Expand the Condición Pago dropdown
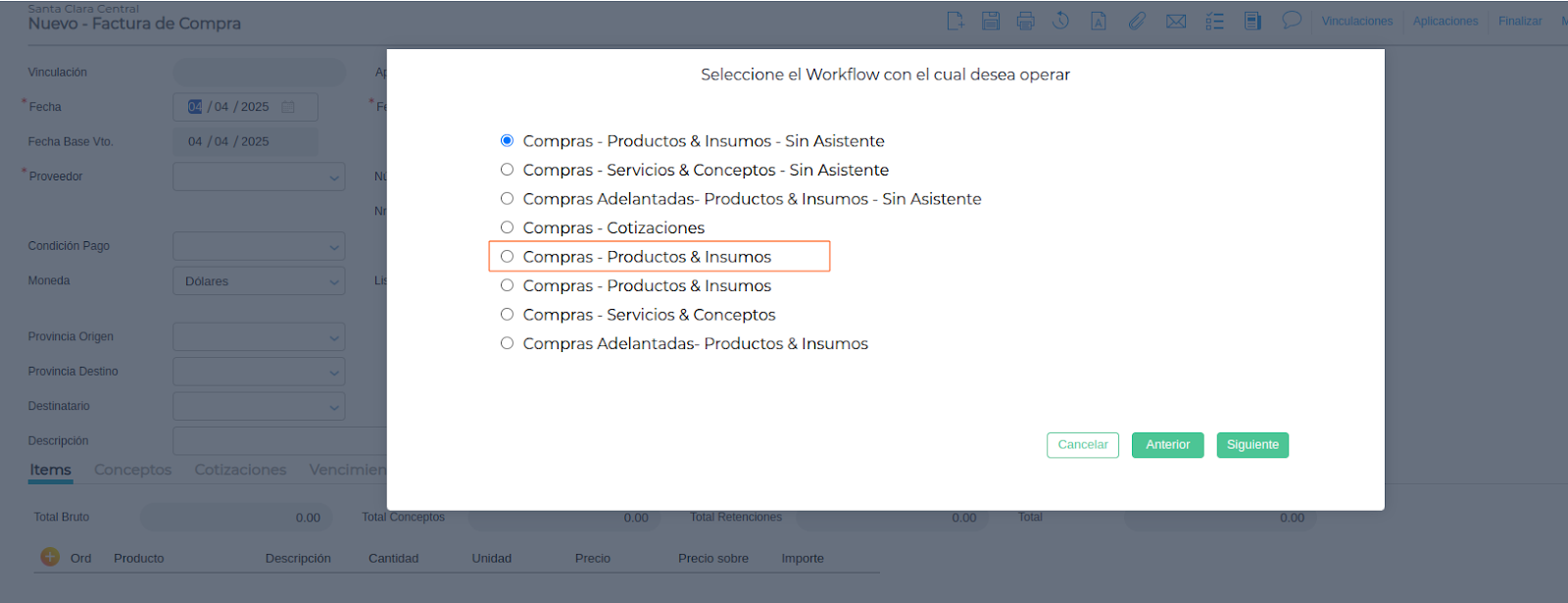 [259, 246]
